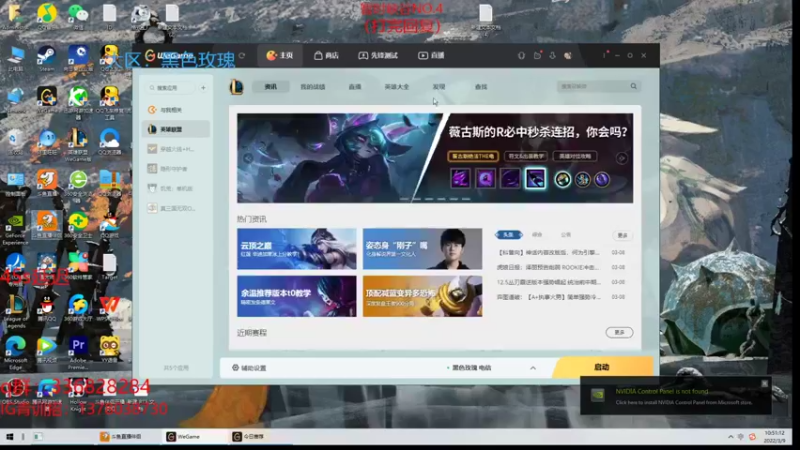
Task: Click the first banner page indicator dash
Action: click(404, 199)
